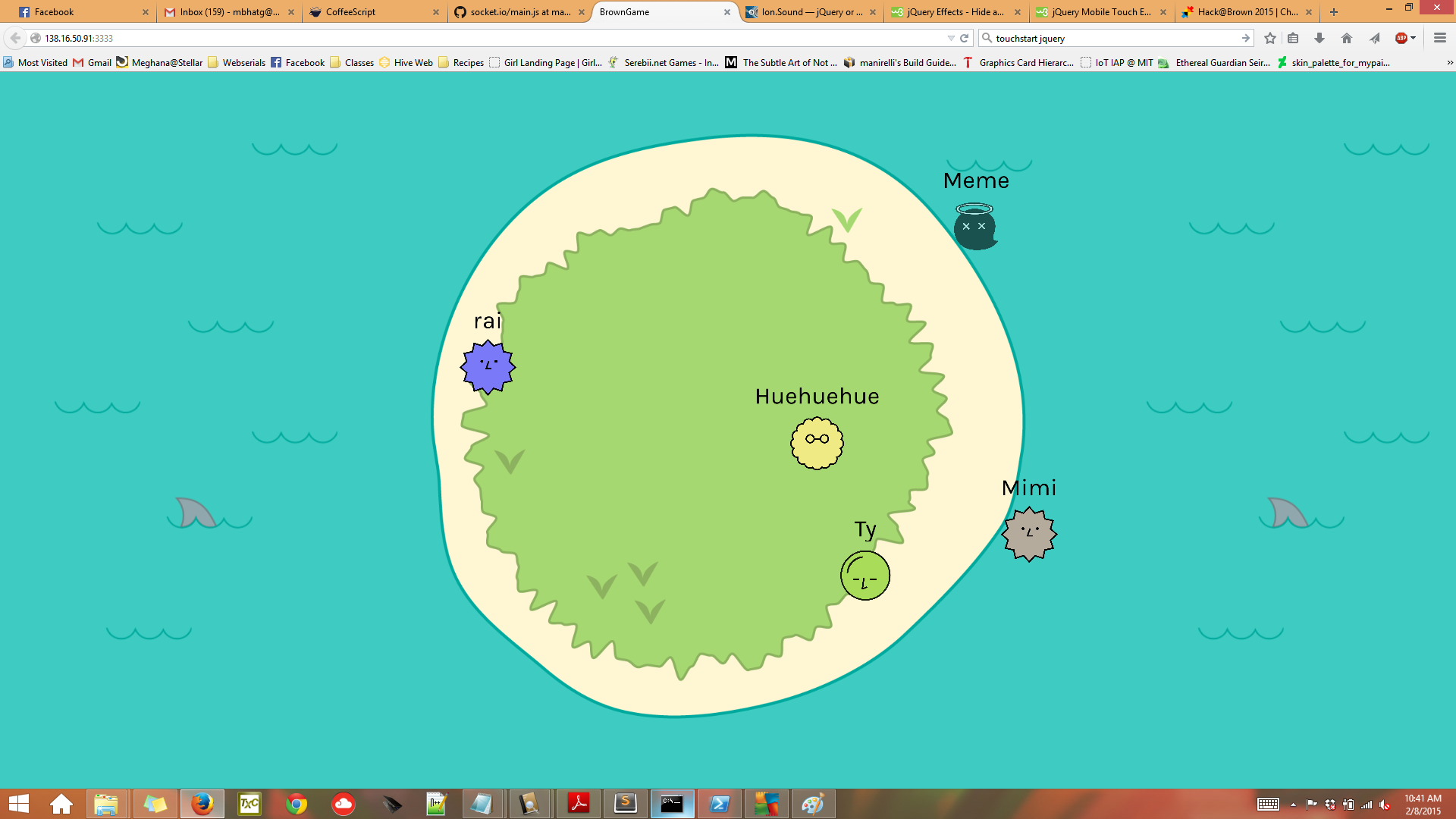Click the gray spiky Mimi character
The image size is (1456, 819).
(1029, 534)
